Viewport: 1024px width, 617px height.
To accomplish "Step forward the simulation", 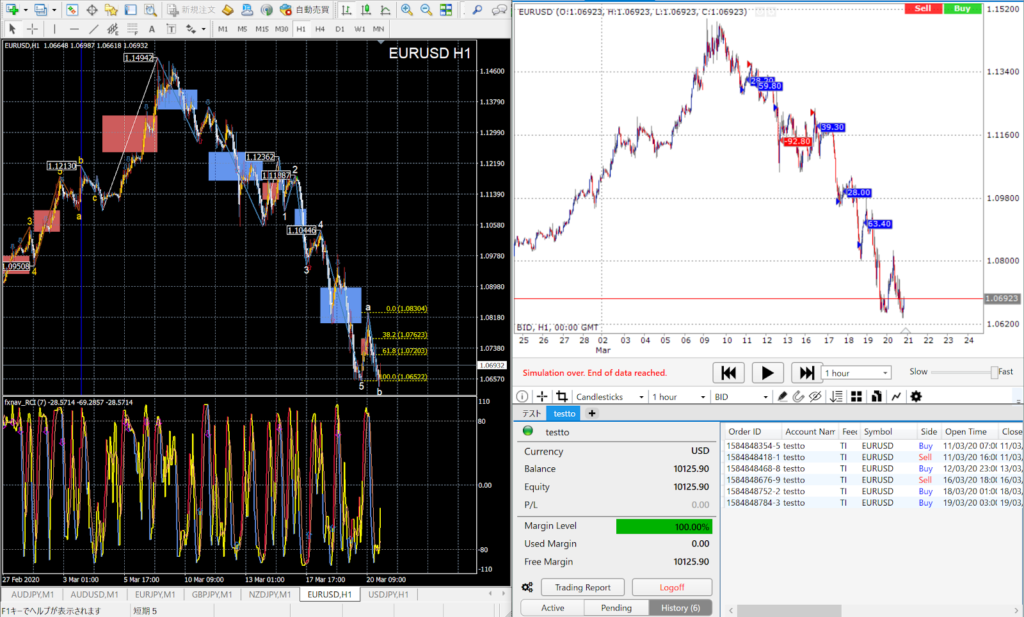I will (807, 373).
